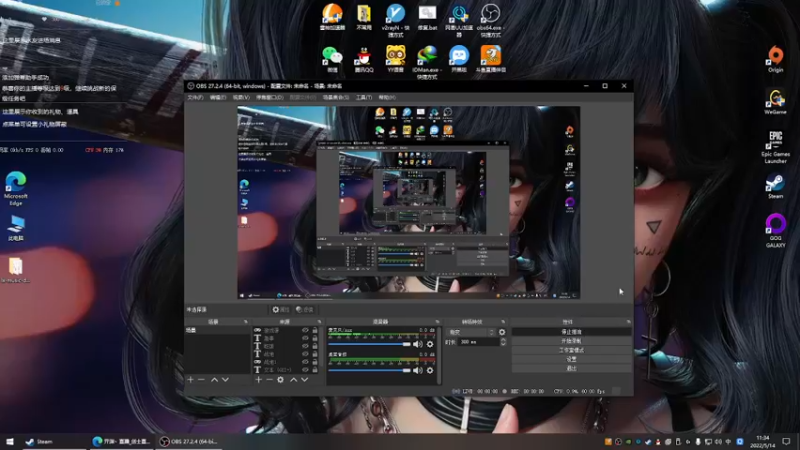Open GOG GALAXY desktop icon
800x450 pixels.
pos(776,231)
